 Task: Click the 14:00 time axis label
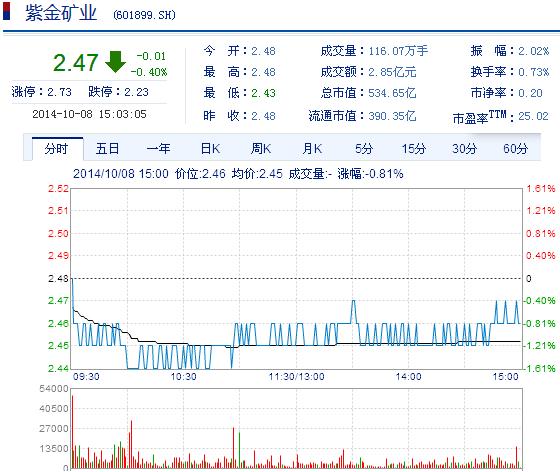point(408,377)
